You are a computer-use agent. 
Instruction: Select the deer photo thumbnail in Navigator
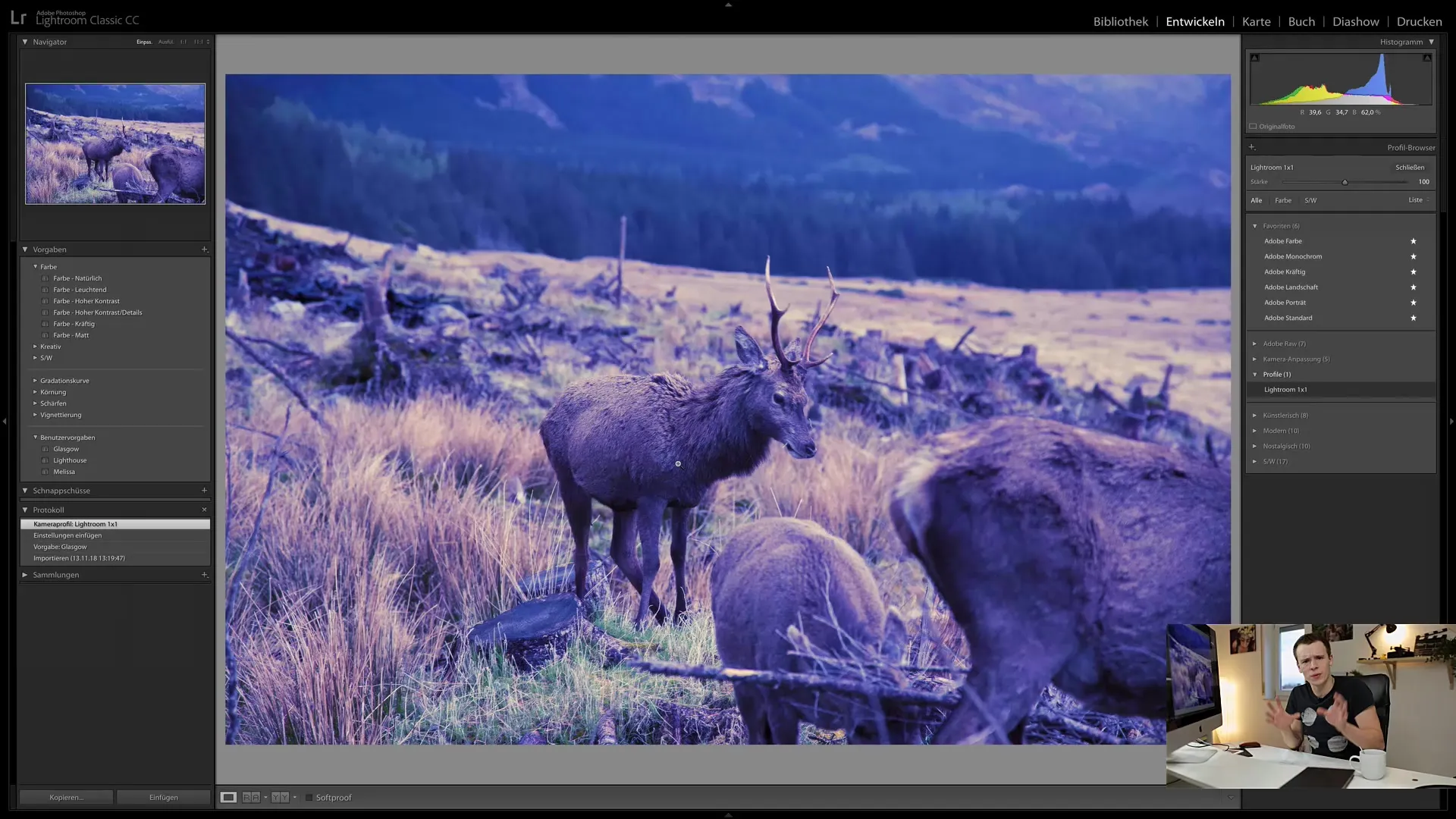(114, 143)
